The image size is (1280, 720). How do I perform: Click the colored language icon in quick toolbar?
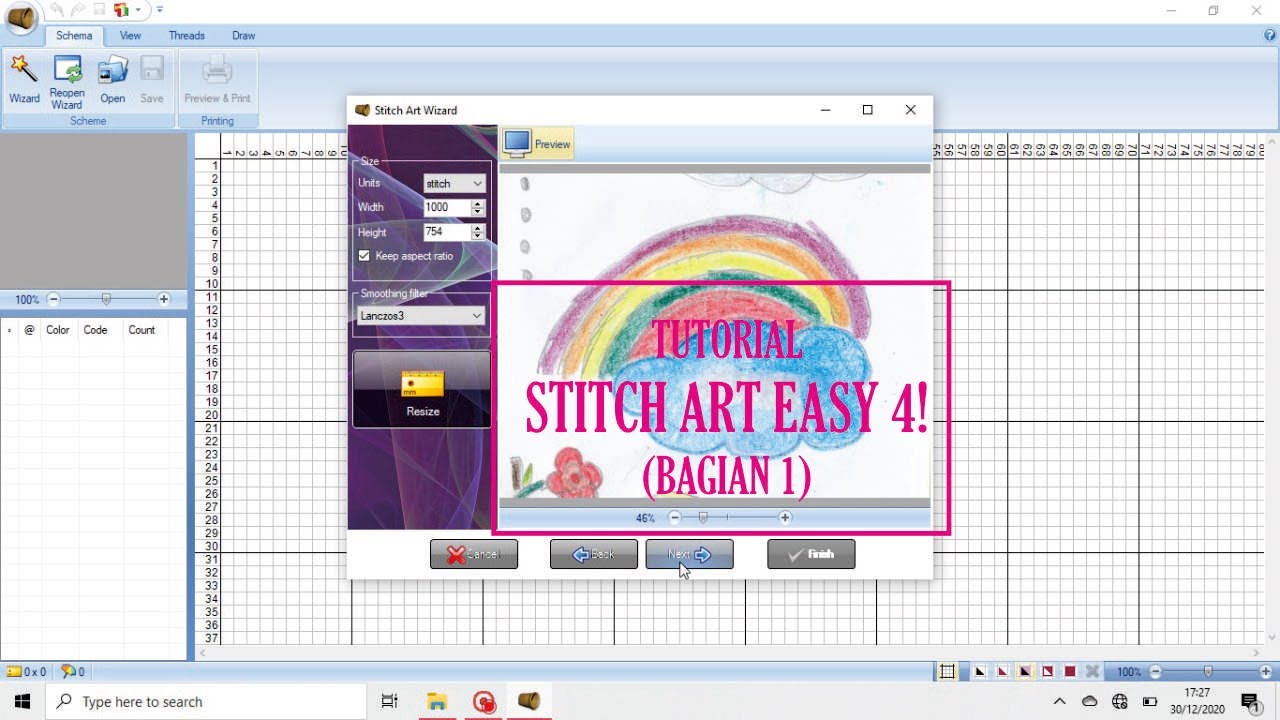[121, 10]
